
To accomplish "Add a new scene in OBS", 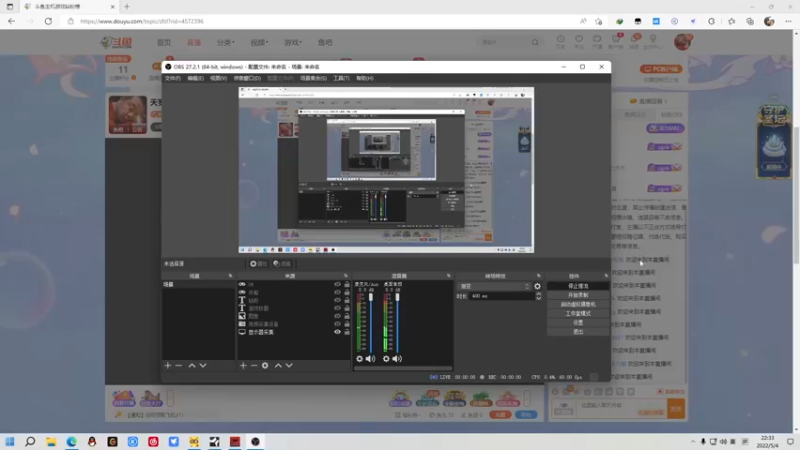I will 167,365.
